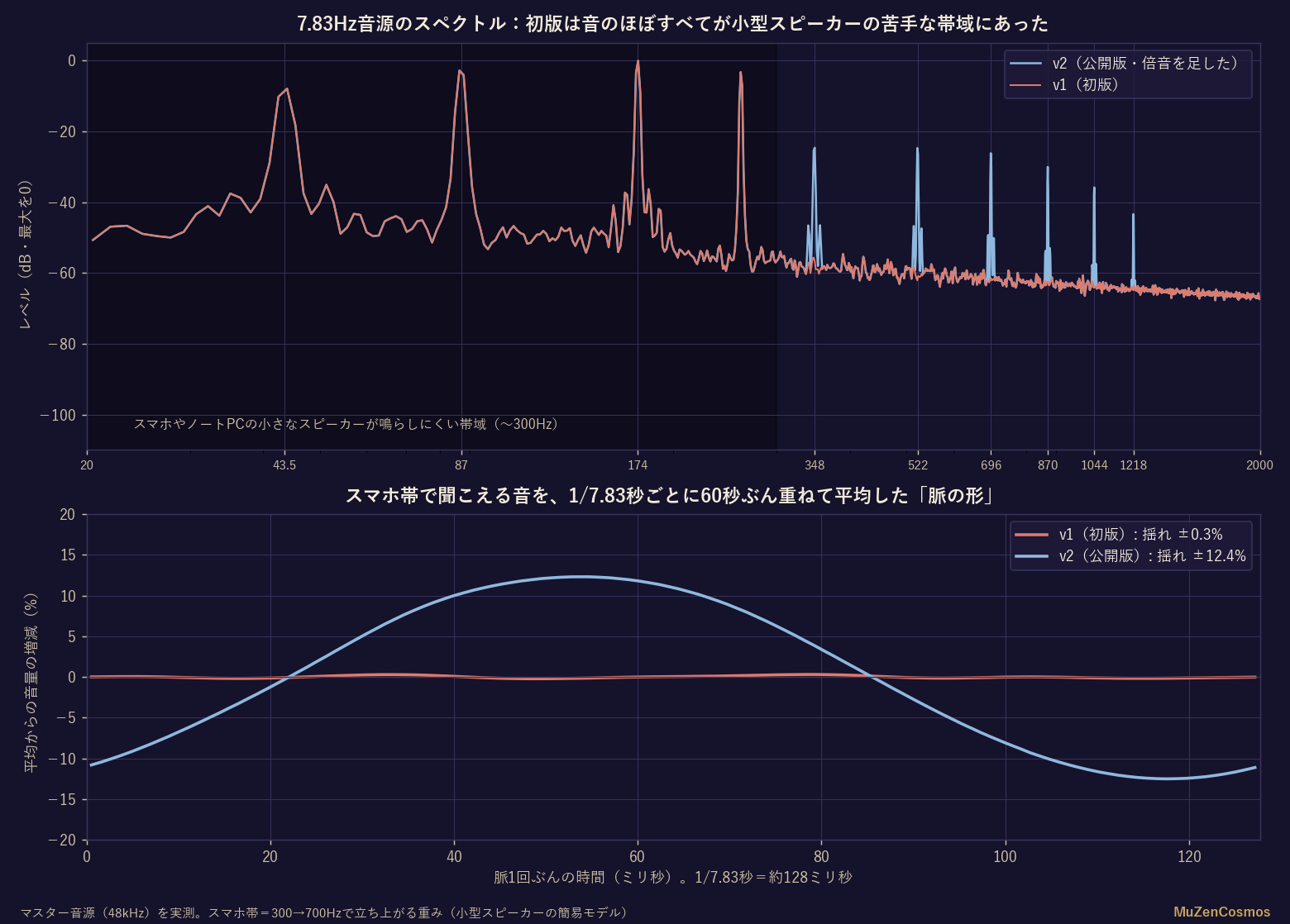Click the bottom chart title about the pulse shape
Image resolution: width=1290 pixels, height=924 pixels.
click(669, 496)
